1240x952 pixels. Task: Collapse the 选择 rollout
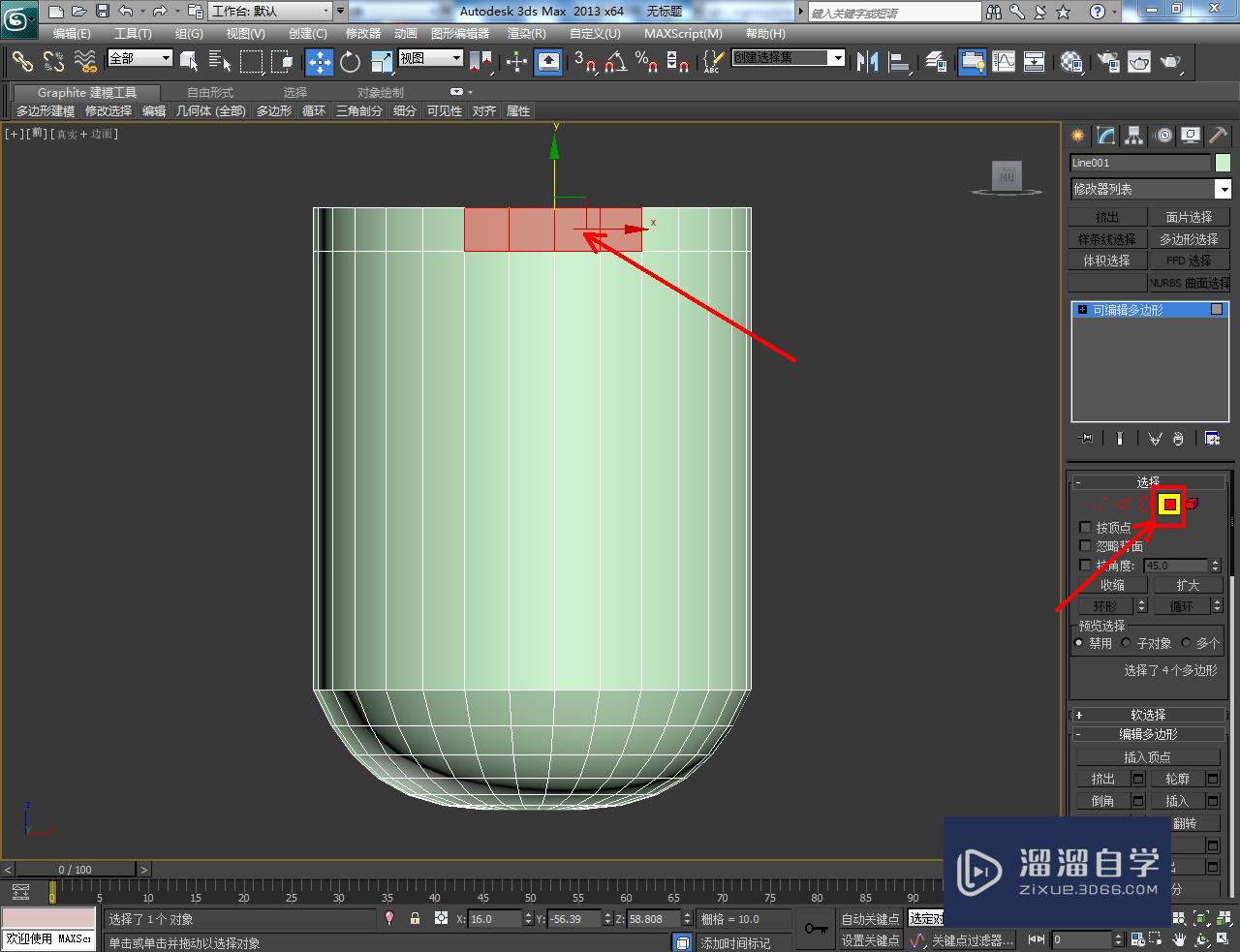[1149, 481]
